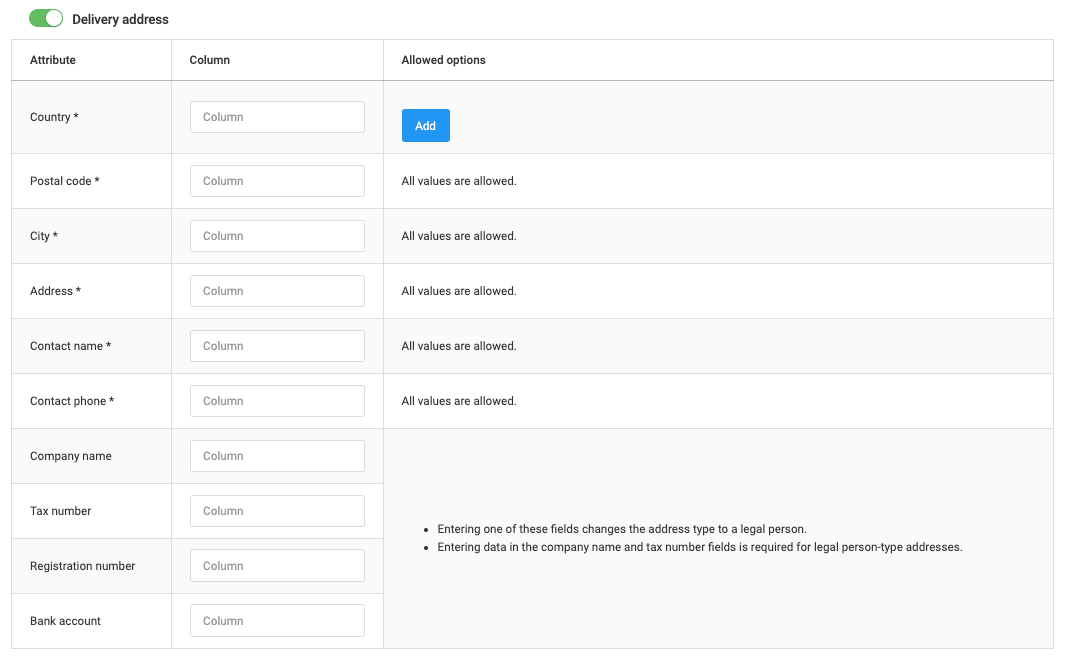Click the Column input for Country

point(277,116)
